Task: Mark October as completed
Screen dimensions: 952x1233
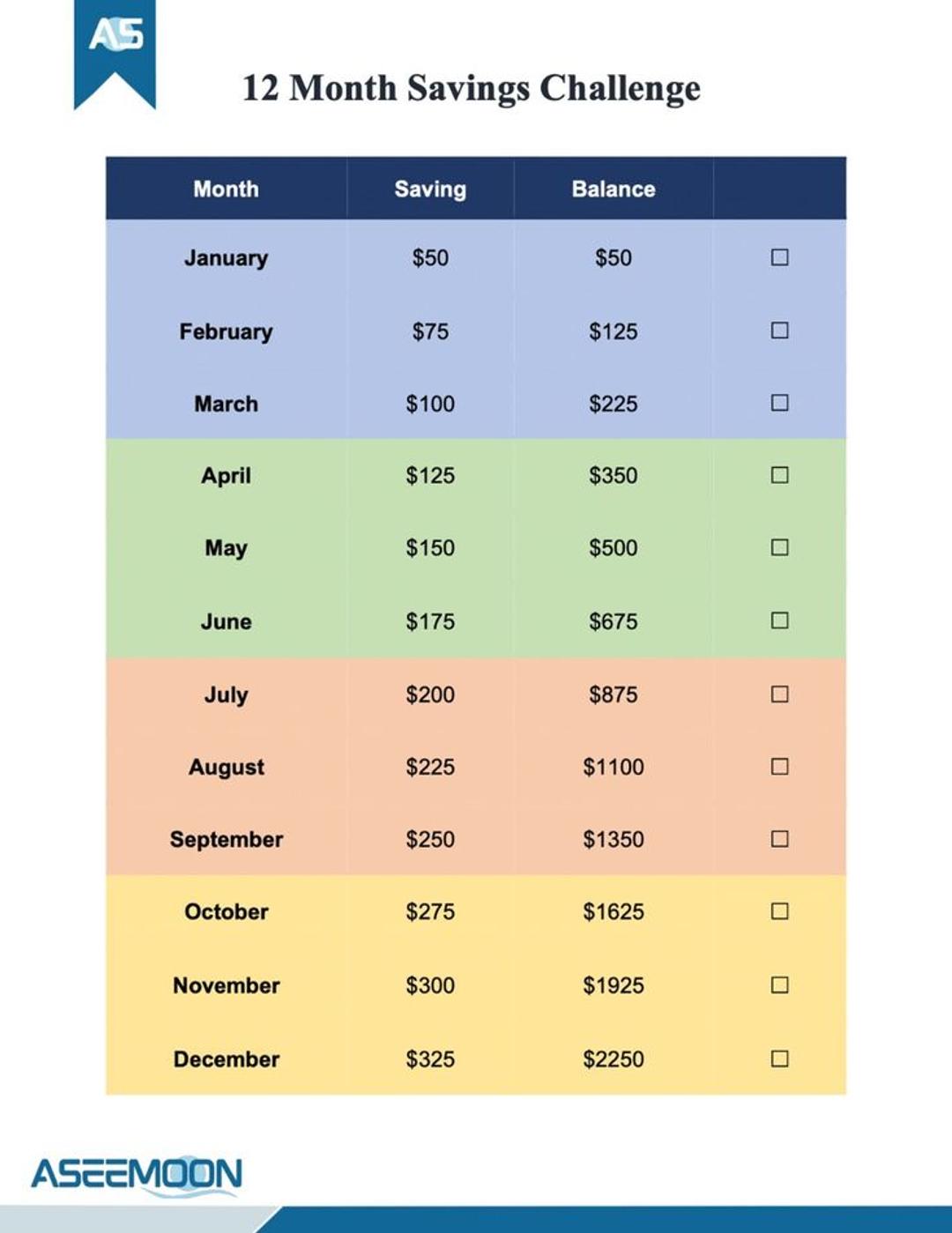Action: pos(779,911)
